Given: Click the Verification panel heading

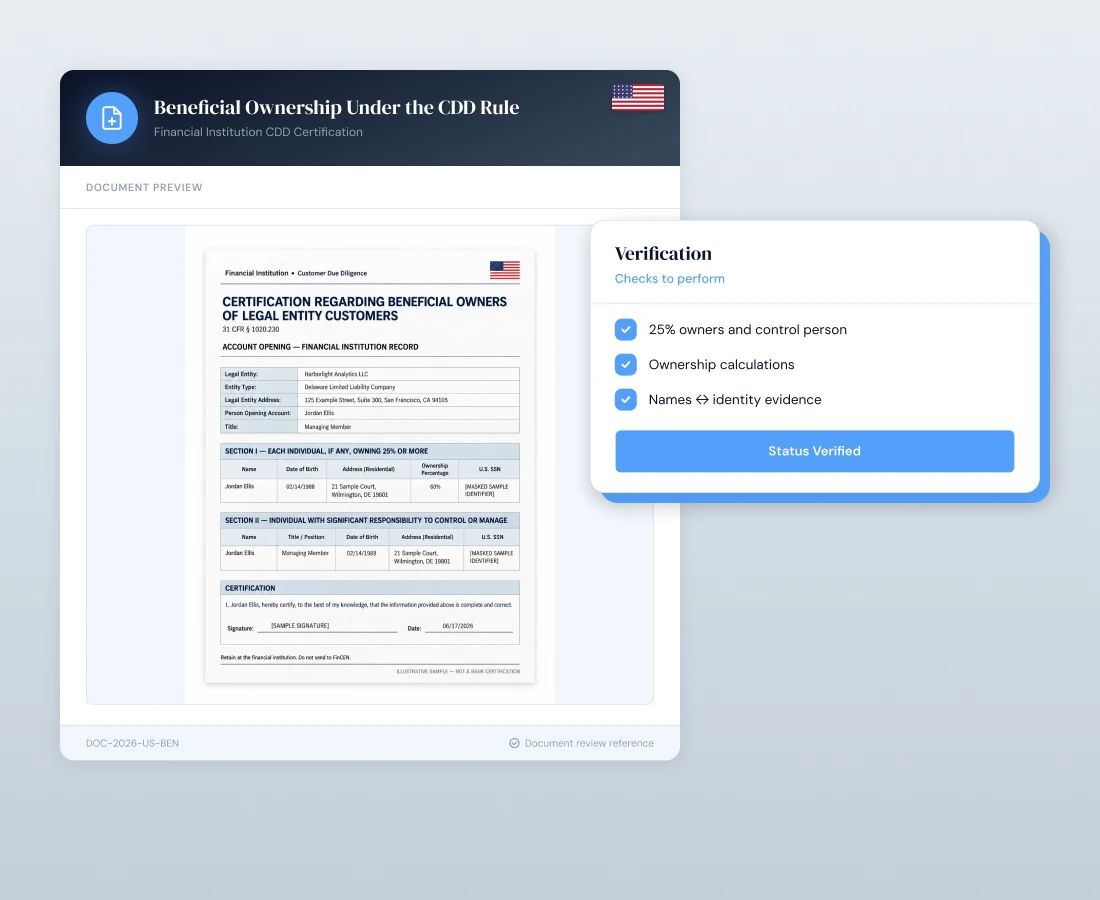Looking at the screenshot, I should pyautogui.click(x=663, y=253).
